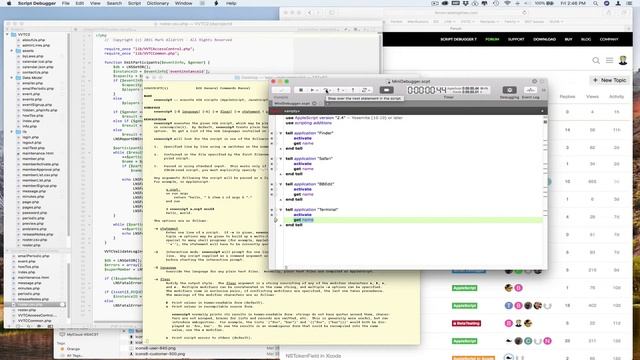
Task: Open the Window menu
Action: (x=183, y=3)
